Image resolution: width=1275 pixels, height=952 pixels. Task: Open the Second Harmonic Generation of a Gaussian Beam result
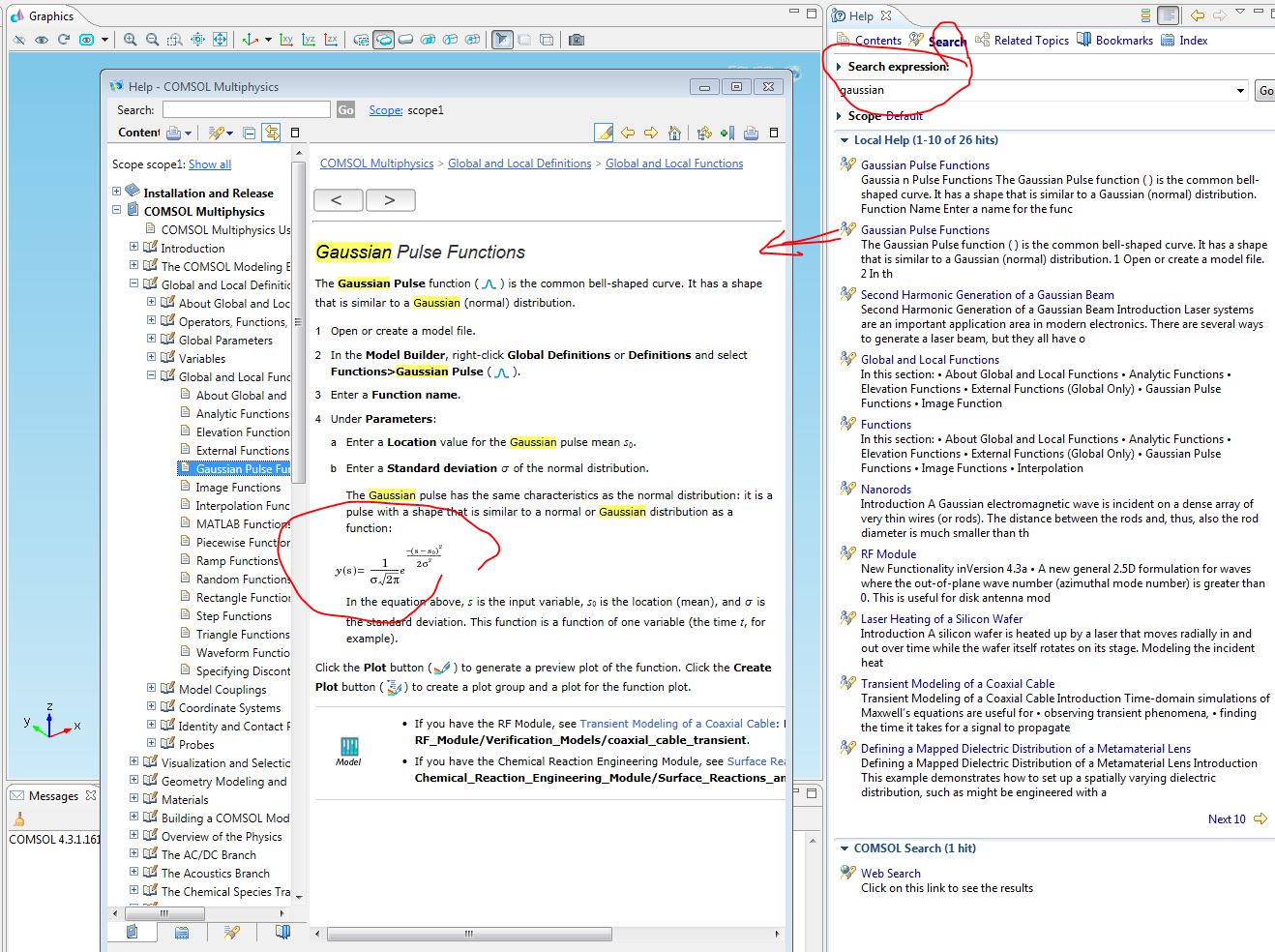(987, 295)
